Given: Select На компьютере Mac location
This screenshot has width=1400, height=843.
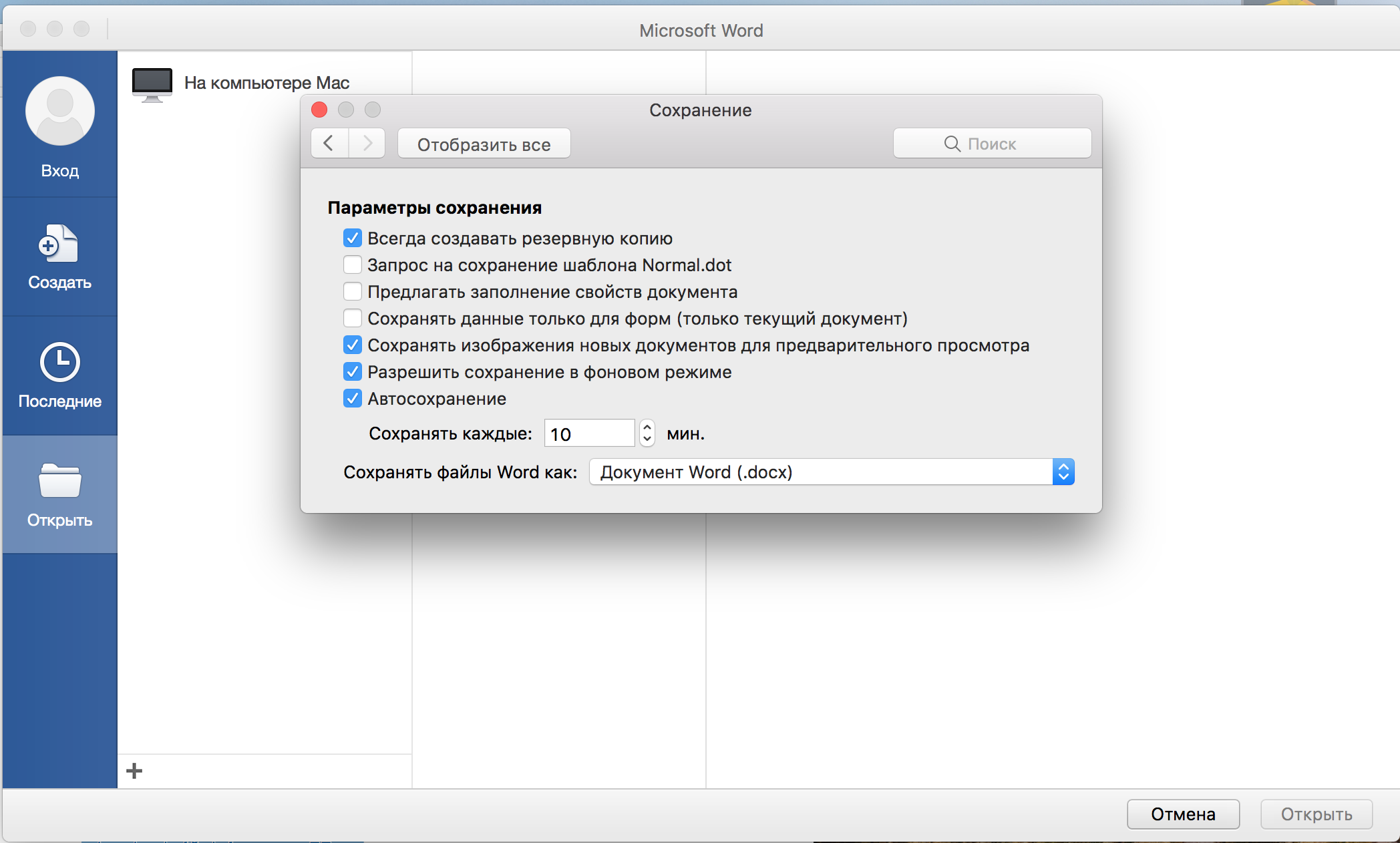Looking at the screenshot, I should [240, 83].
